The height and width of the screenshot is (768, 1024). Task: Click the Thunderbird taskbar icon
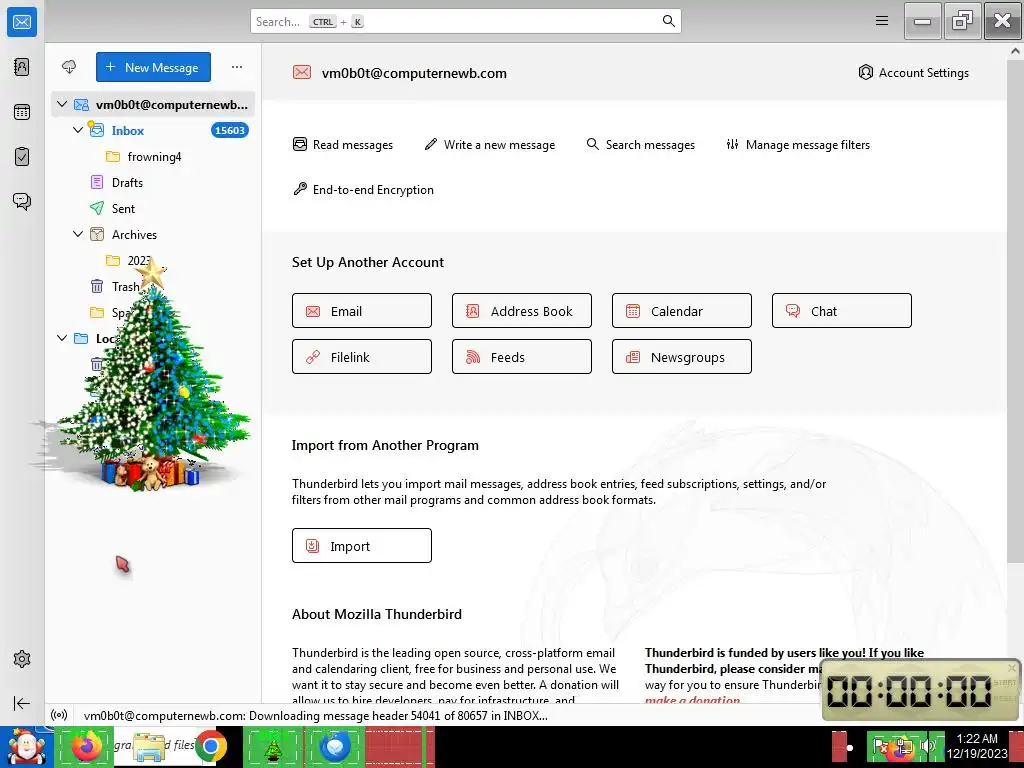pos(335,746)
